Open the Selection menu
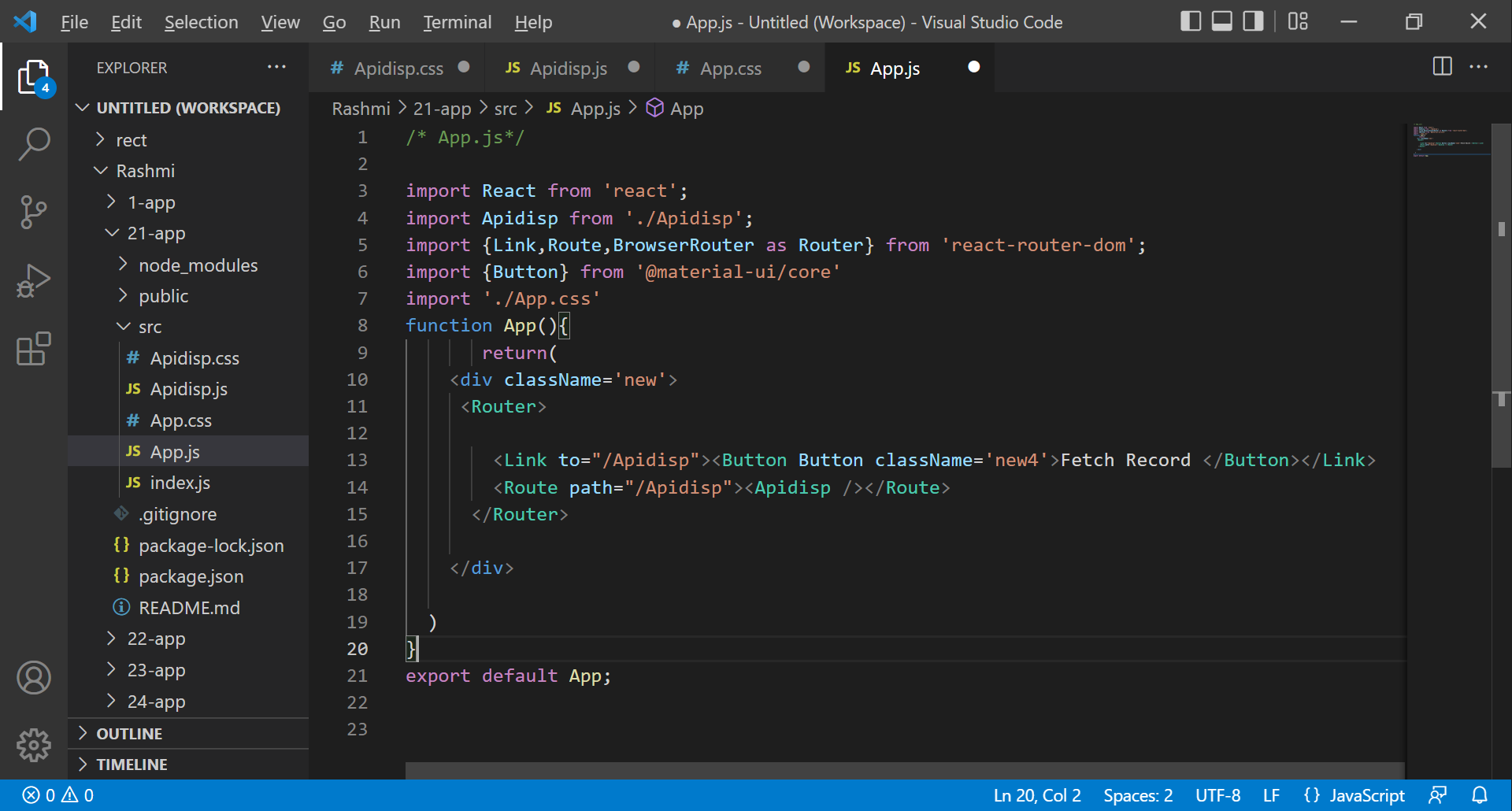The image size is (1512, 811). pyautogui.click(x=201, y=22)
